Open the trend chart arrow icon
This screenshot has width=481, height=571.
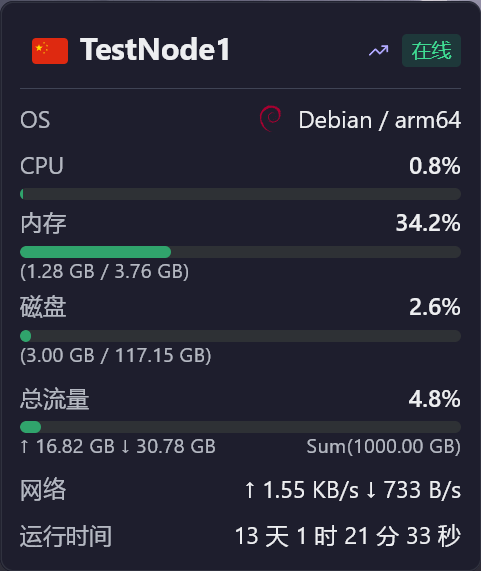coord(379,51)
